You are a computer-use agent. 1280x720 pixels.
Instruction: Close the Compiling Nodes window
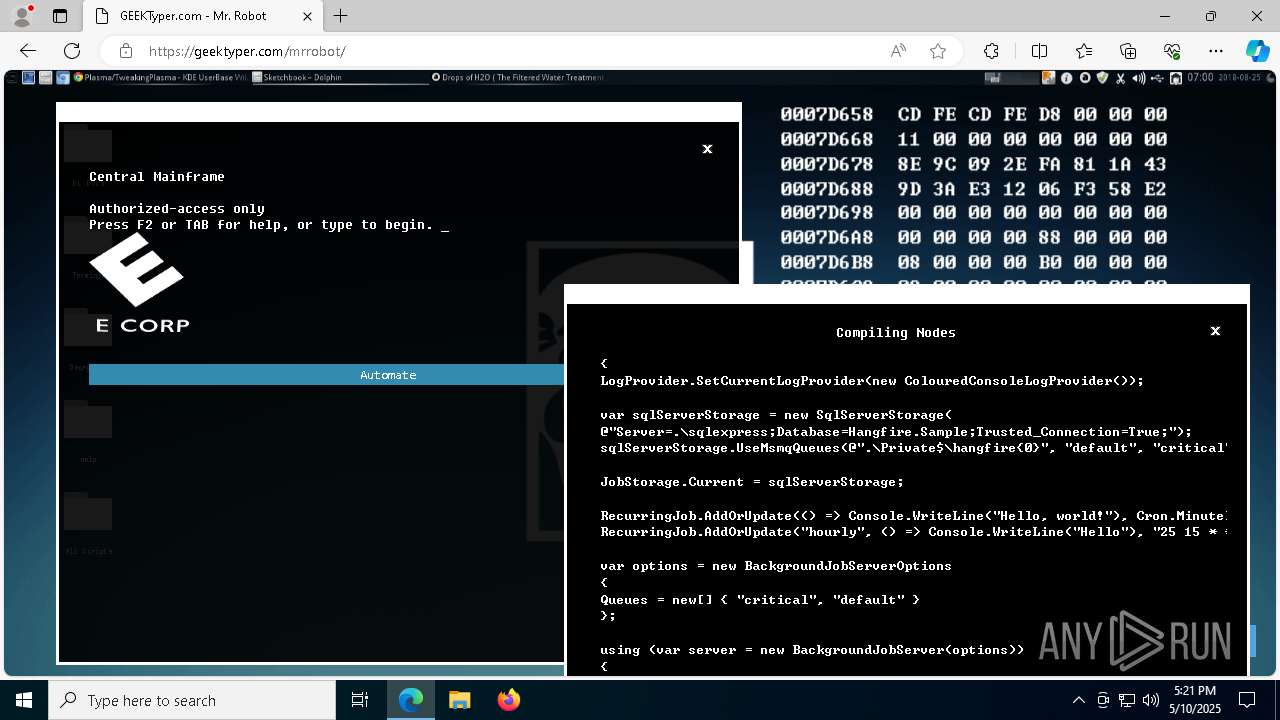tap(1215, 331)
